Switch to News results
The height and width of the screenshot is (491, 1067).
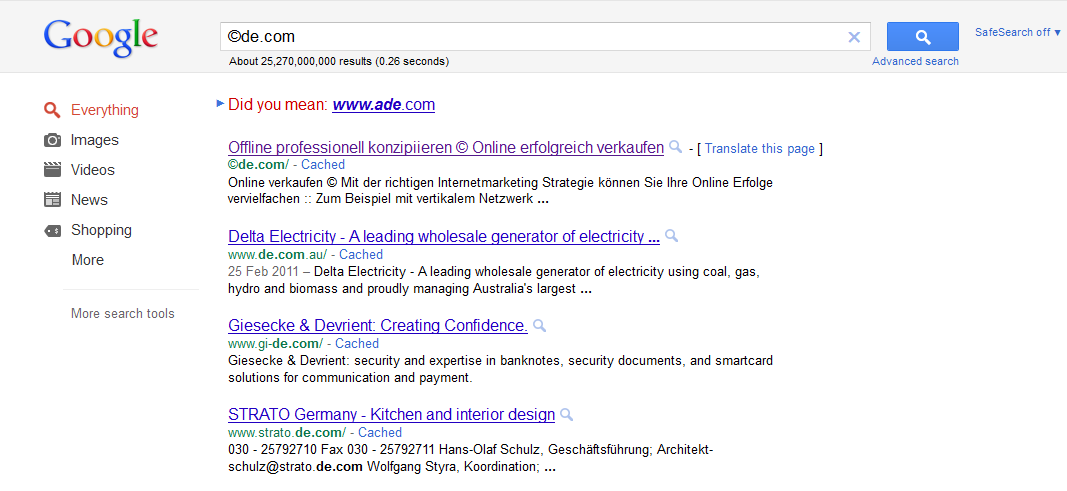tap(89, 200)
